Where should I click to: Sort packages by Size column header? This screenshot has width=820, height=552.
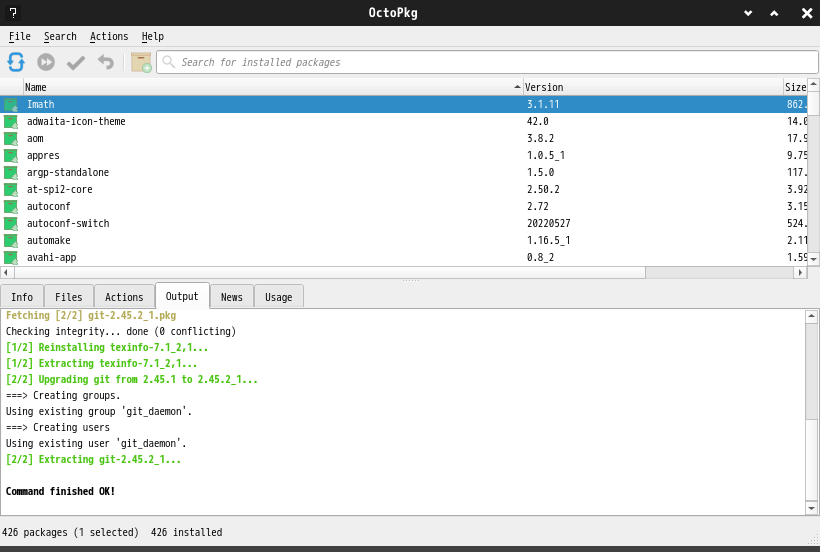pos(795,87)
